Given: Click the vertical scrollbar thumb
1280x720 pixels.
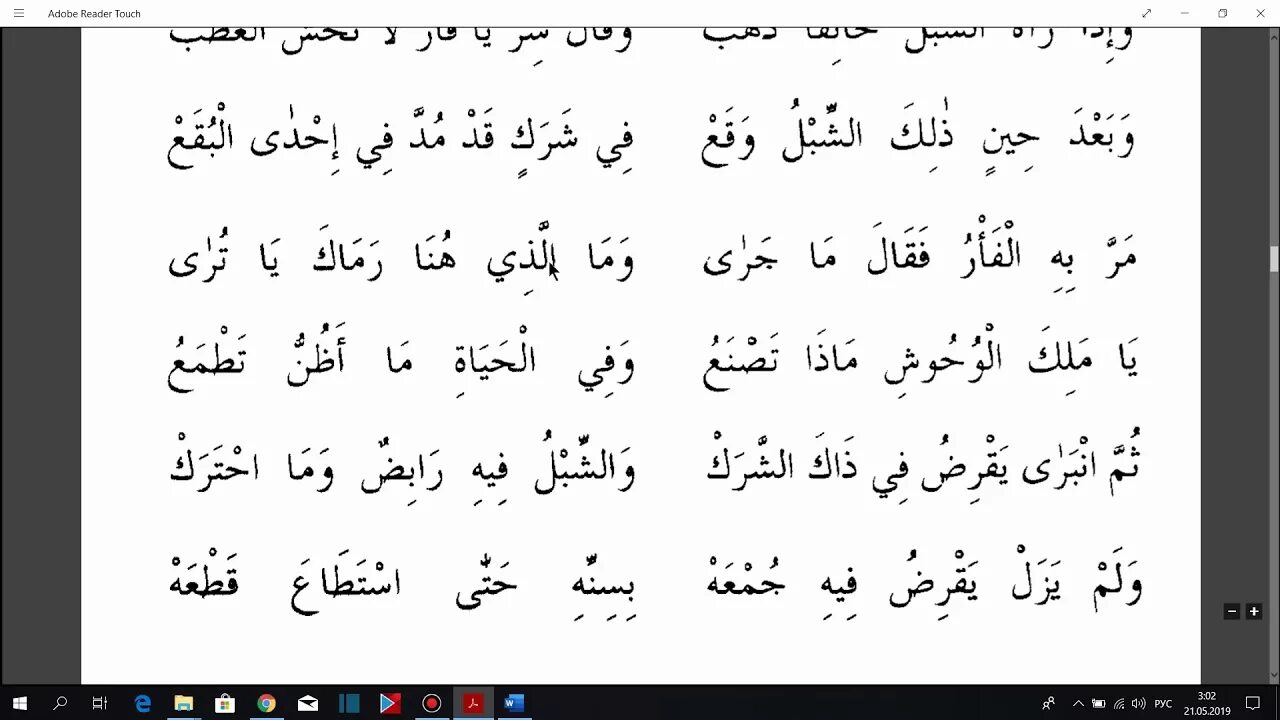Looking at the screenshot, I should coord(1274,259).
